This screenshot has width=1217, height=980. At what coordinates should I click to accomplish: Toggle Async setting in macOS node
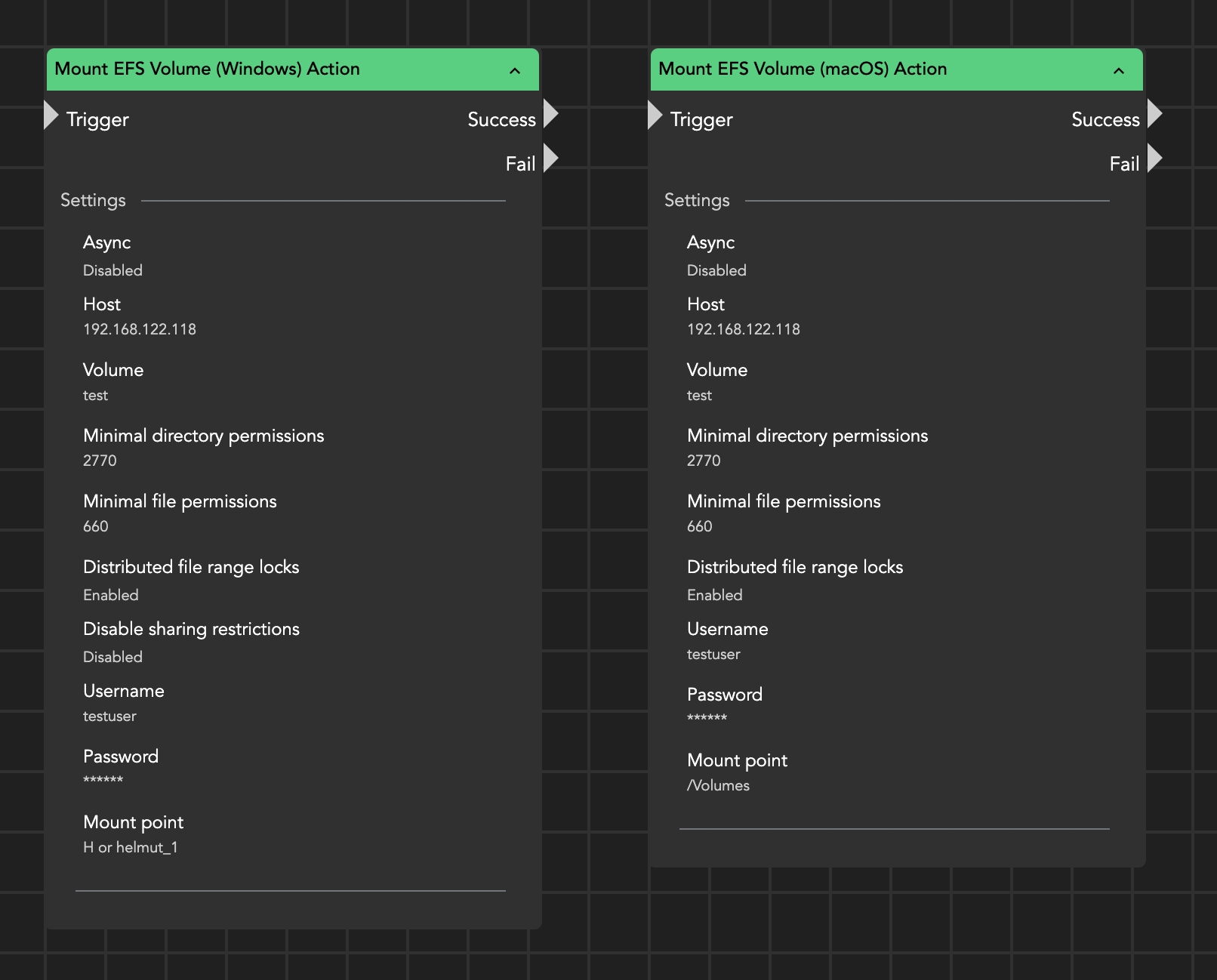[716, 270]
